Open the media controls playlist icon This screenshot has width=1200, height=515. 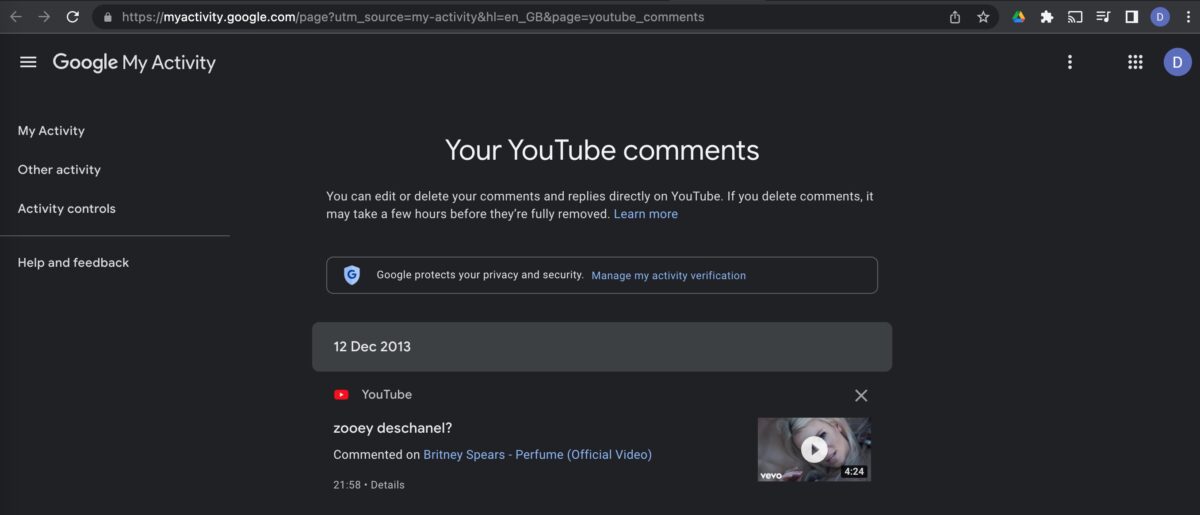point(1103,17)
